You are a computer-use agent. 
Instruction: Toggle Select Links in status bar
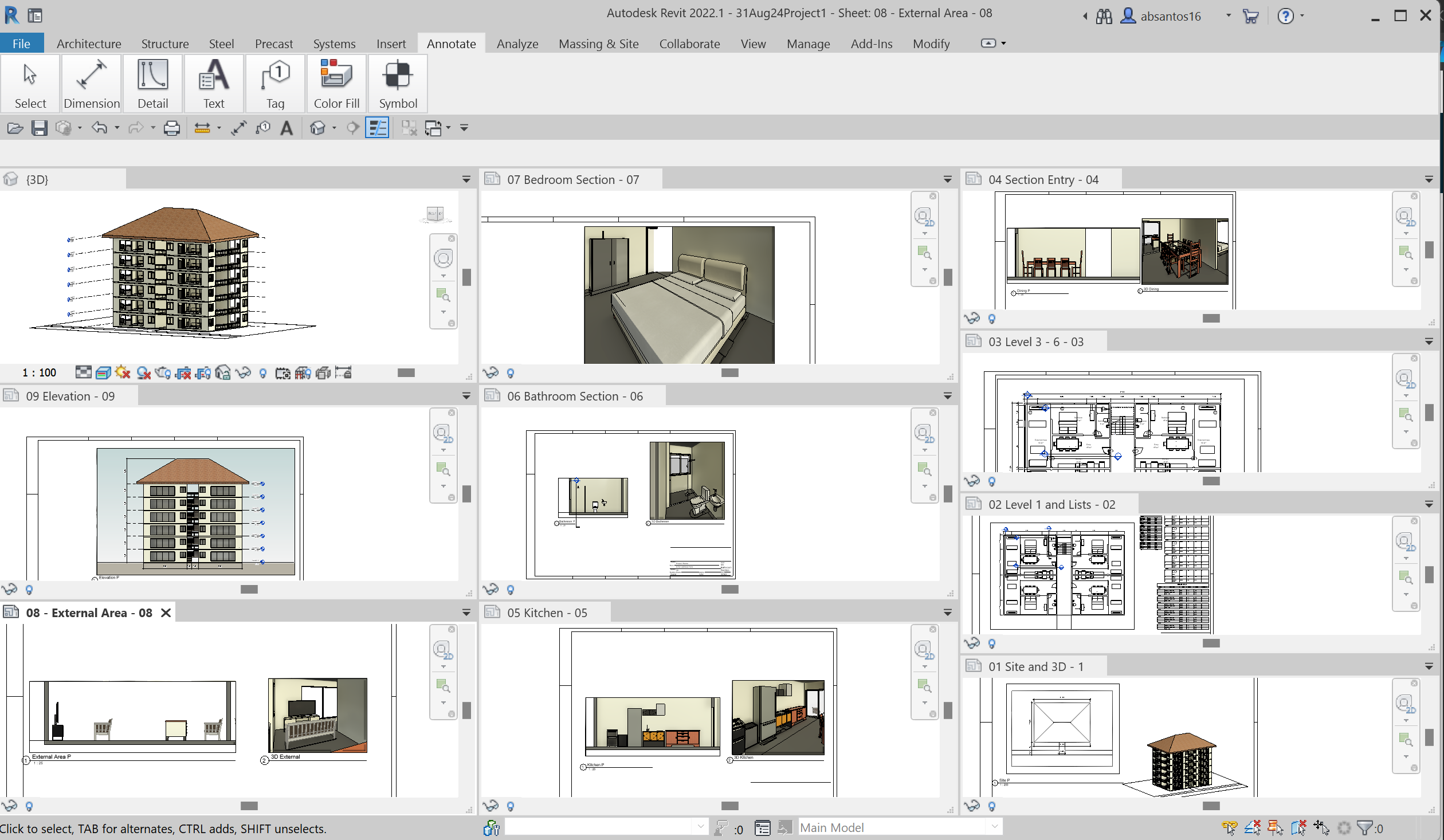[x=1230, y=828]
